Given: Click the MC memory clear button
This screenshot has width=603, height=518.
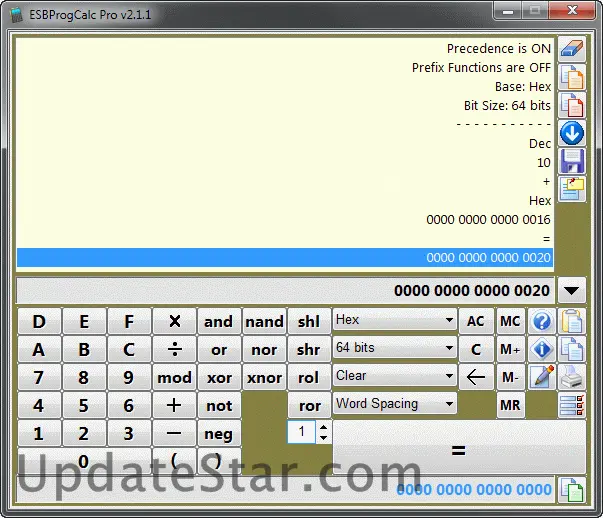Looking at the screenshot, I should coord(510,321).
